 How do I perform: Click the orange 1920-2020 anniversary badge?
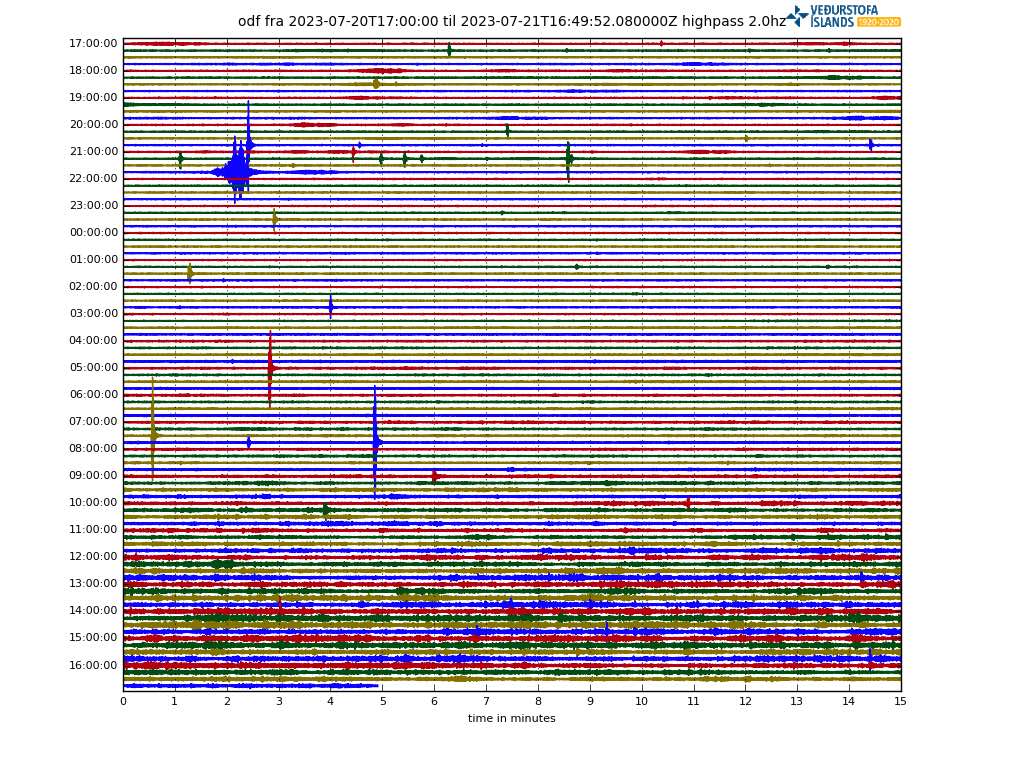pos(879,22)
